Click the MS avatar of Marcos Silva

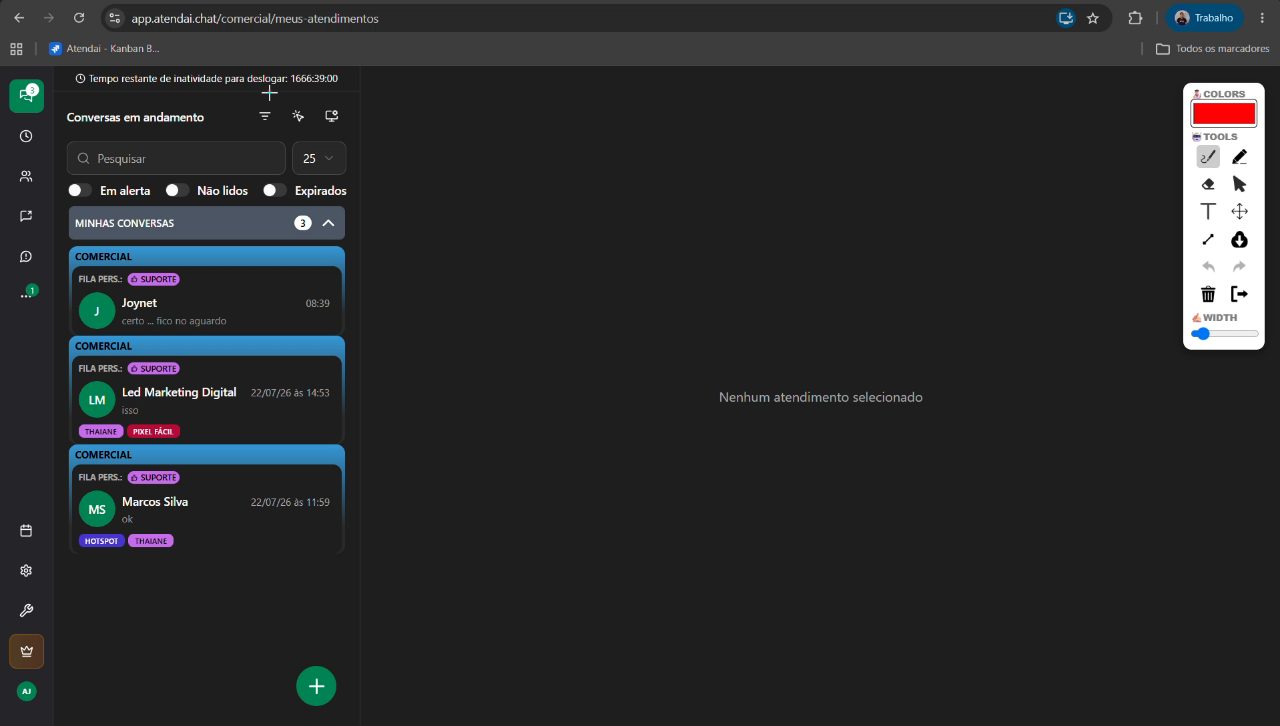97,509
